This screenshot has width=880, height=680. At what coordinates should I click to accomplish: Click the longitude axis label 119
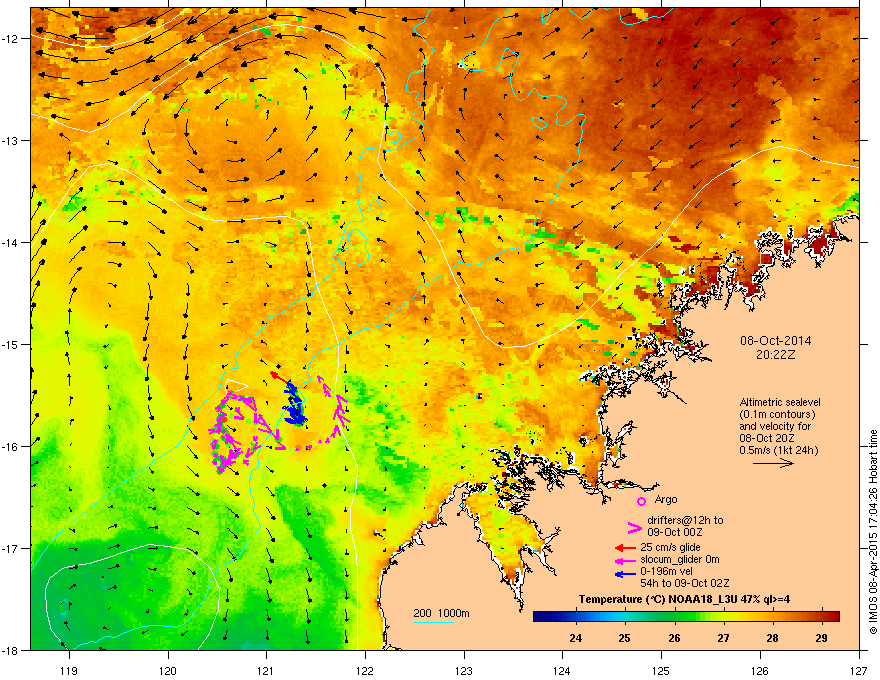69,670
